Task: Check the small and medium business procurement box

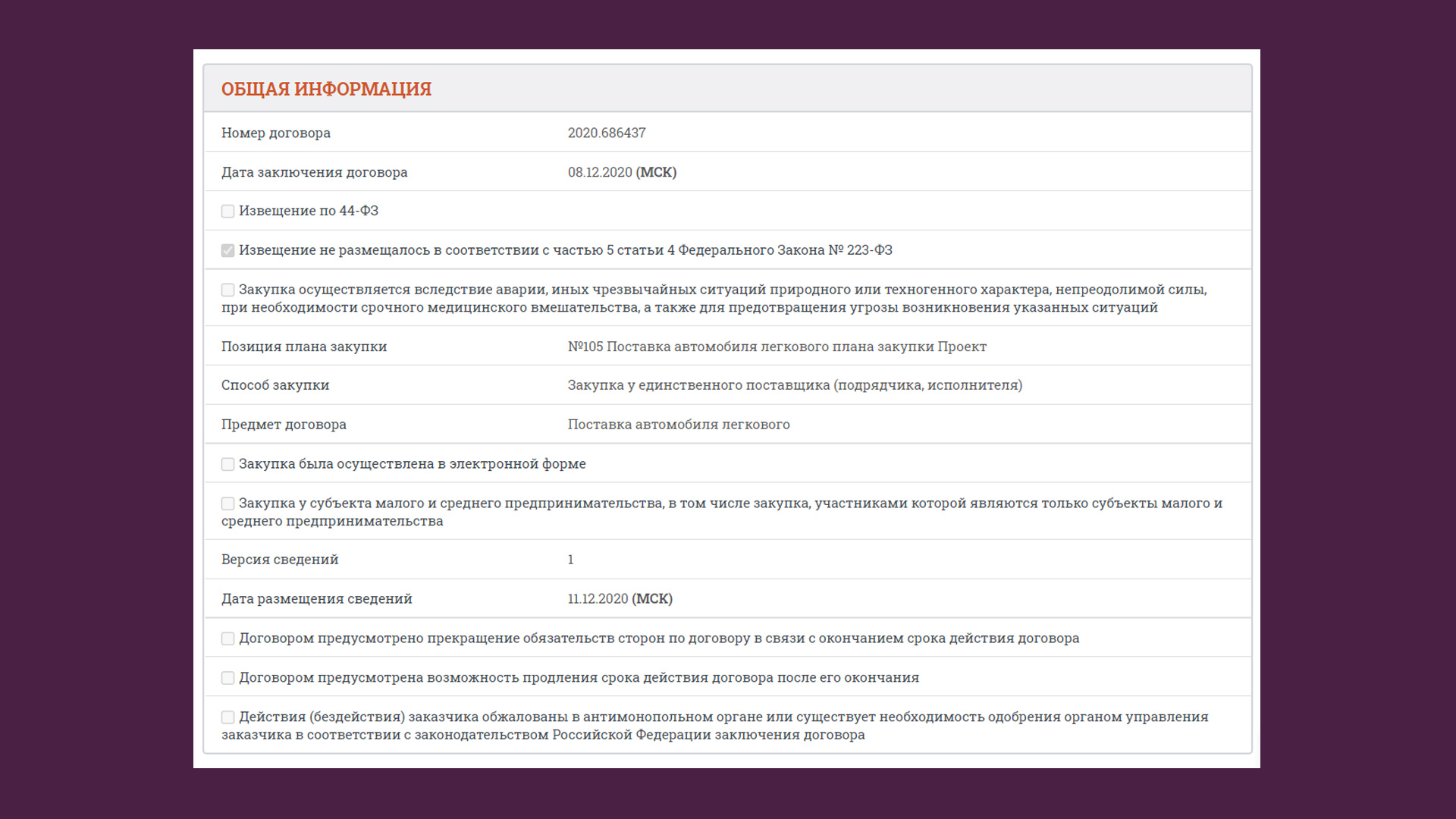Action: [x=227, y=504]
